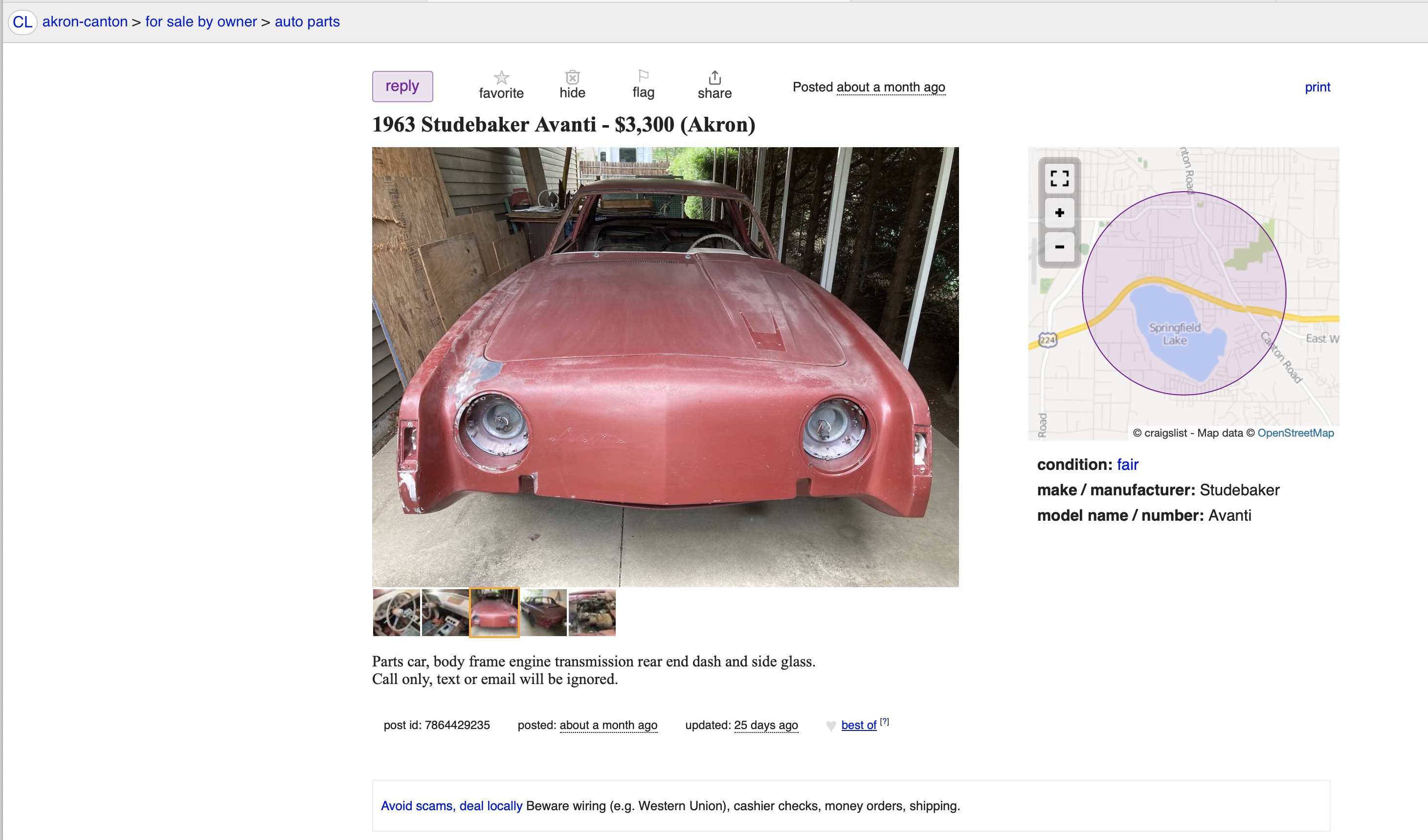This screenshot has width=1428, height=840.
Task: Click the model name / number: Avanti attribute
Action: tap(1144, 515)
